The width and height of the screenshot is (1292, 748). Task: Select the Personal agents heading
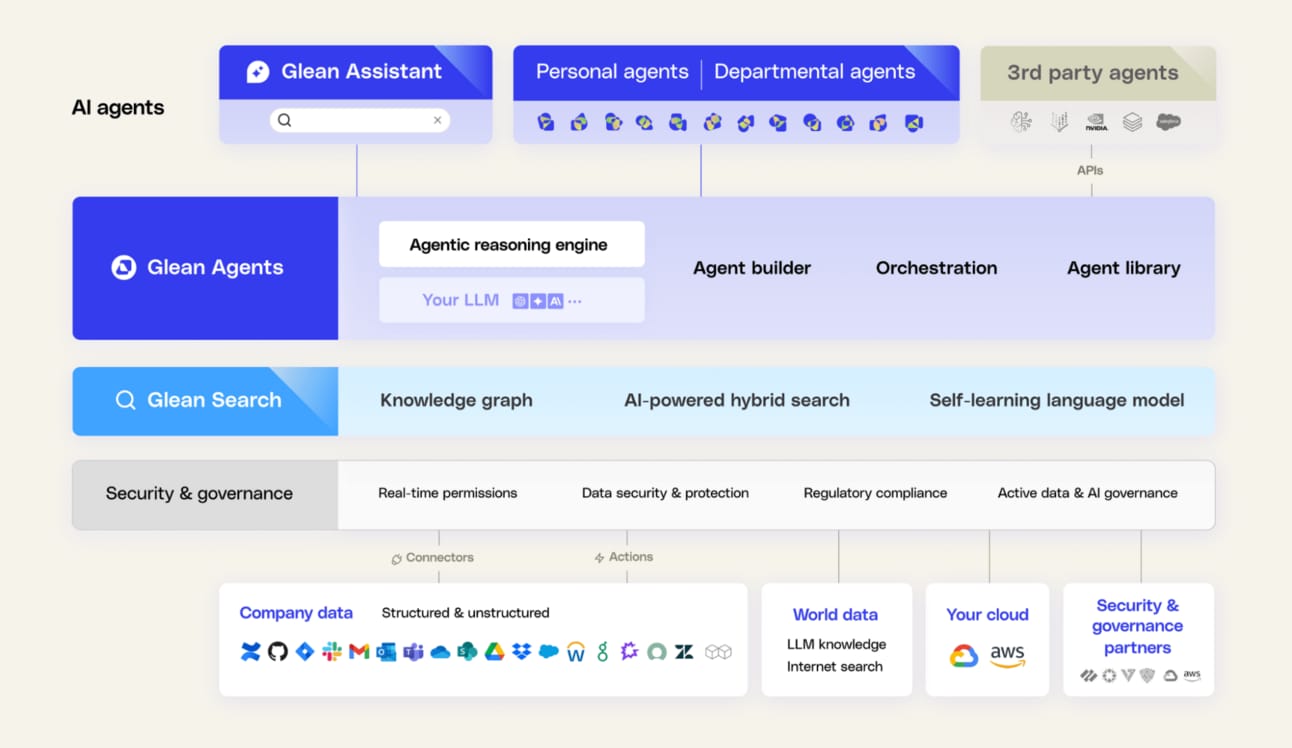tap(612, 72)
